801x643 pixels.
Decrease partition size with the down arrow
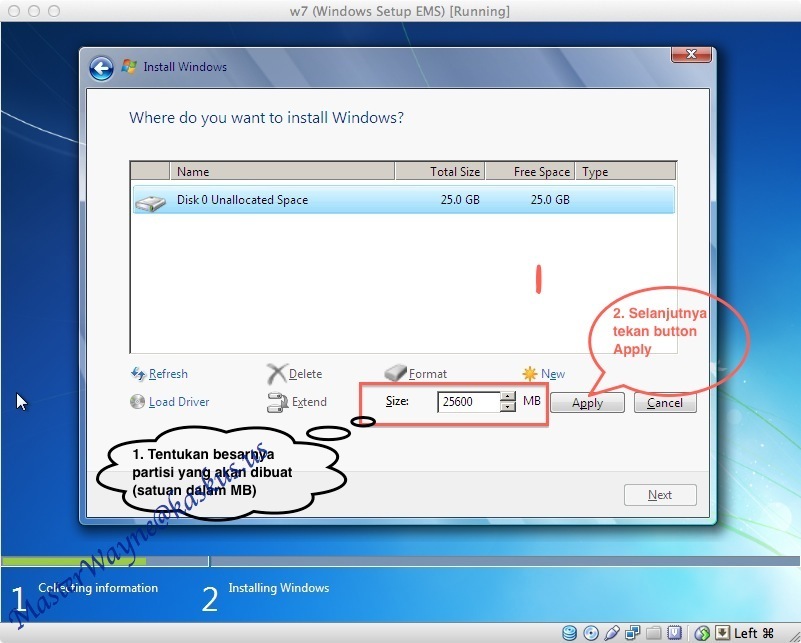508,407
